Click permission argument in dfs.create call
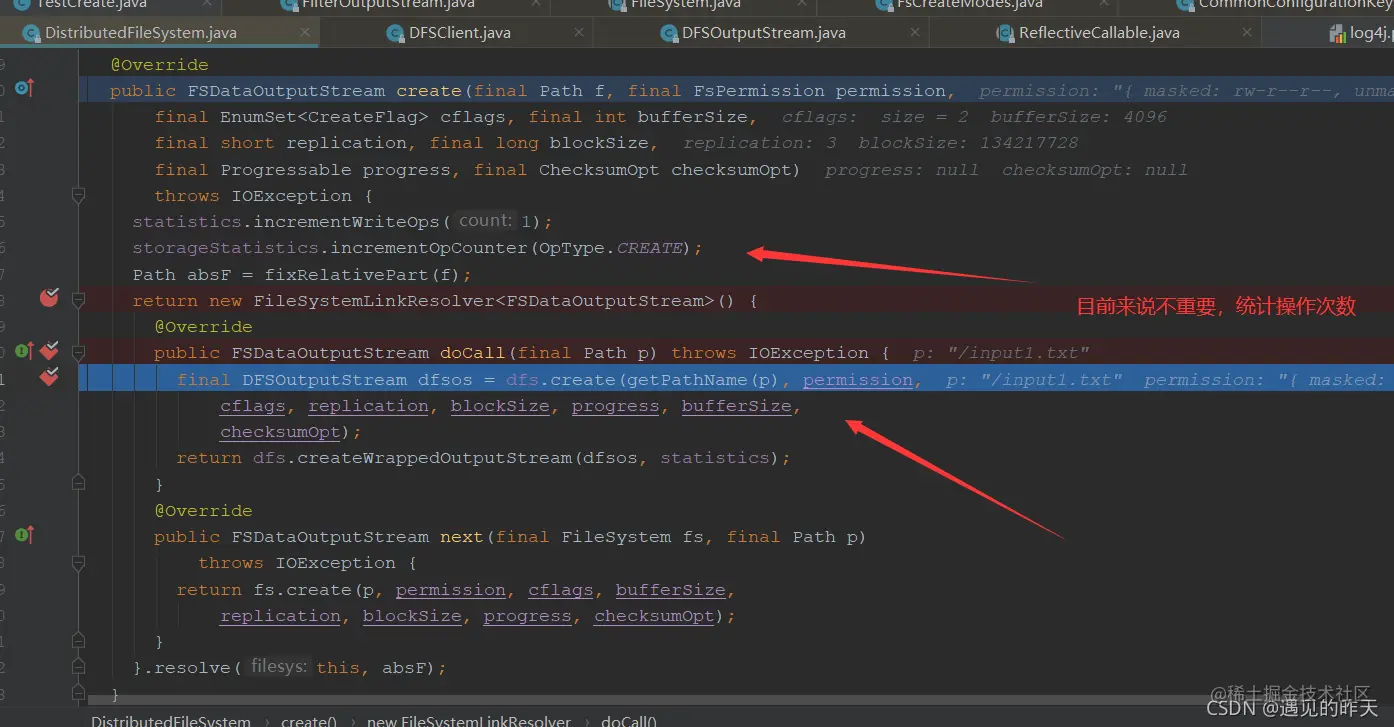Viewport: 1394px width, 727px height. tap(857, 380)
